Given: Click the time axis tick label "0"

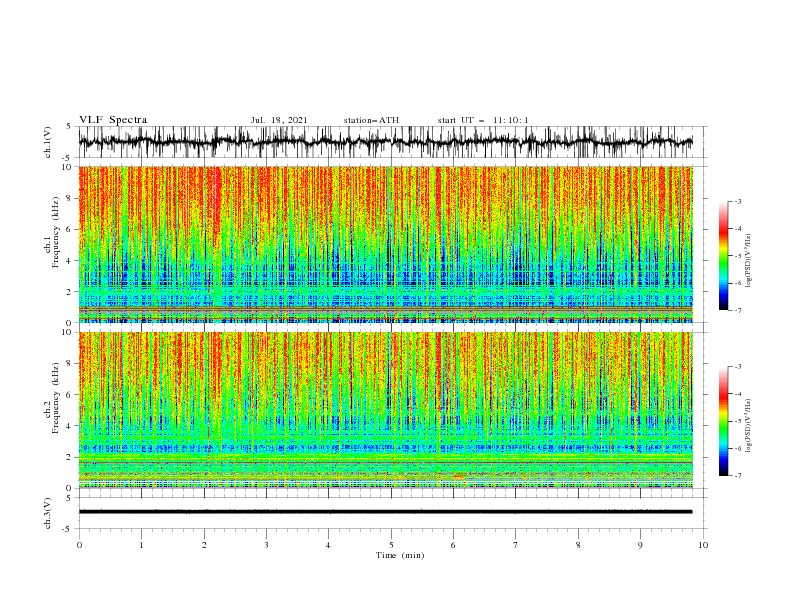Looking at the screenshot, I should (79, 545).
